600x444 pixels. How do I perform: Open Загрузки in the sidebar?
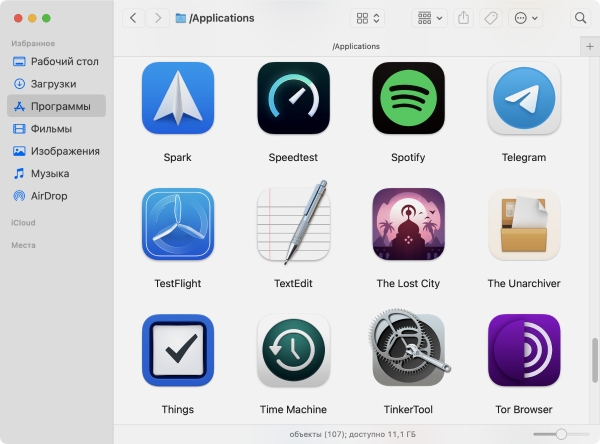click(56, 84)
